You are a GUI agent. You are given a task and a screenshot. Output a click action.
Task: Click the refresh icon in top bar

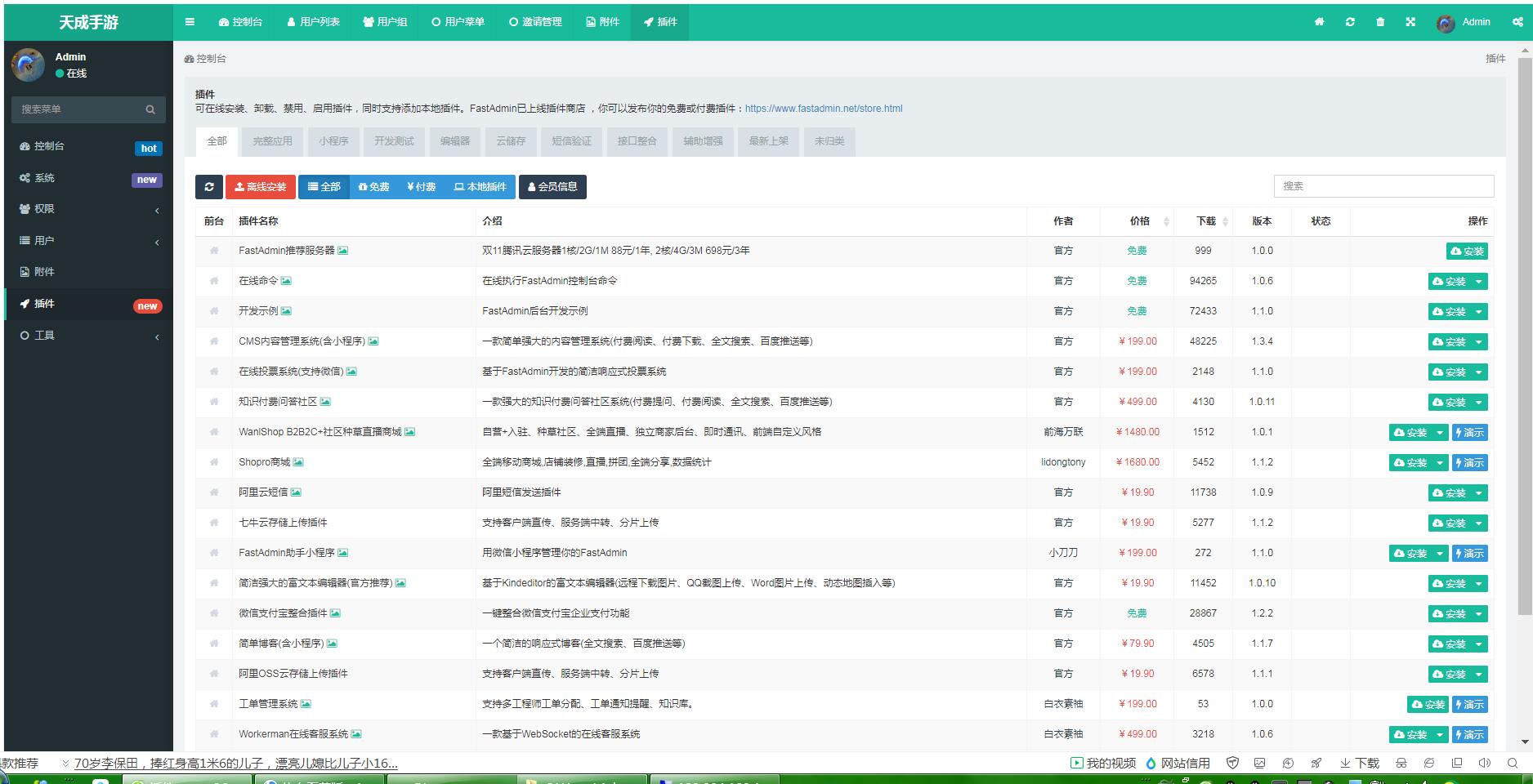point(1350,22)
